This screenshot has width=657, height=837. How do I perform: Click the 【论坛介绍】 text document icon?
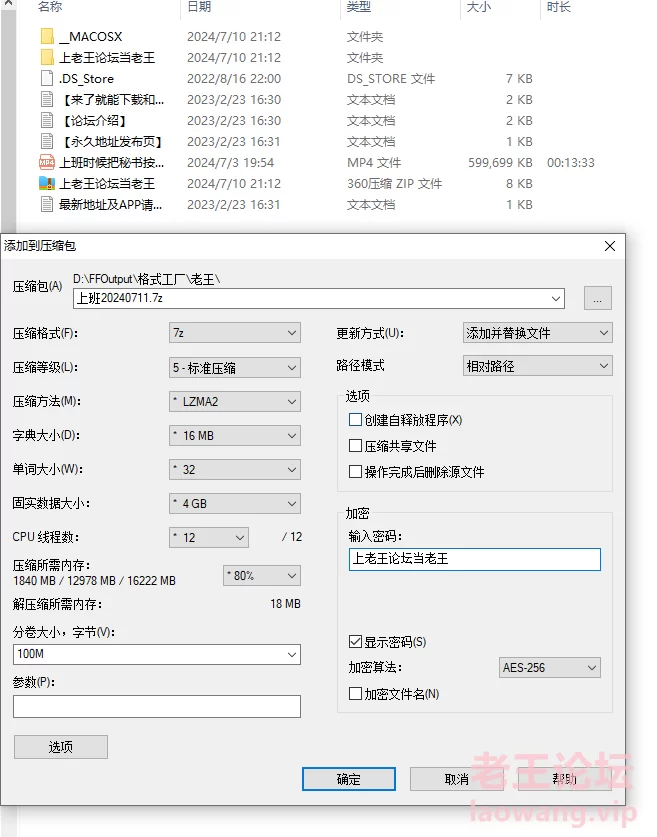click(47, 120)
